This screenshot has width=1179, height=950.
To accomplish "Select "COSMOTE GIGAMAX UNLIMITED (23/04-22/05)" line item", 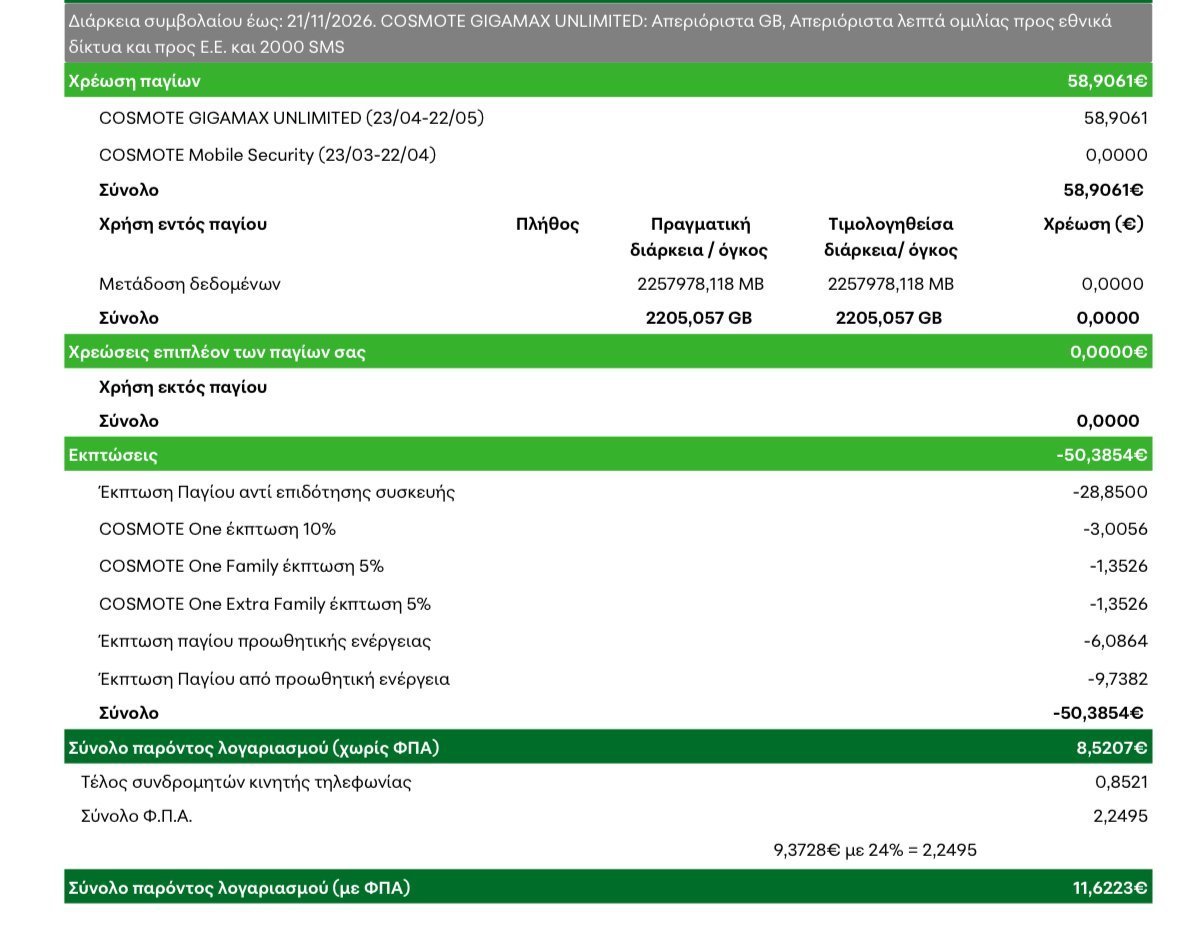I will coord(292,118).
